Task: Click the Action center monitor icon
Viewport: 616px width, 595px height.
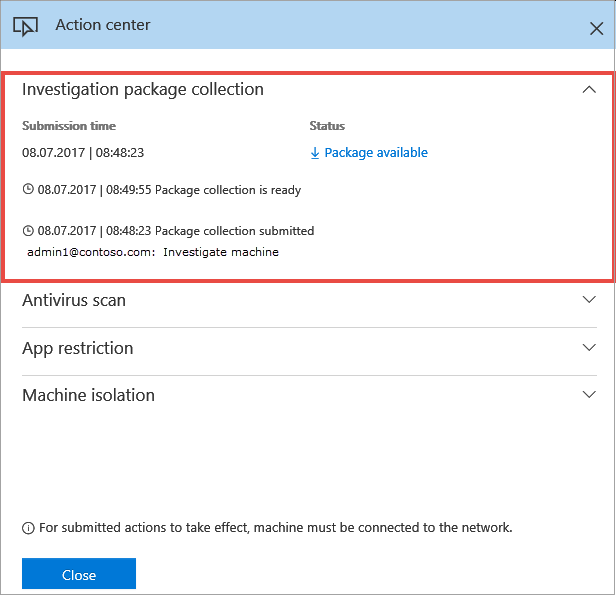Action: click(25, 26)
